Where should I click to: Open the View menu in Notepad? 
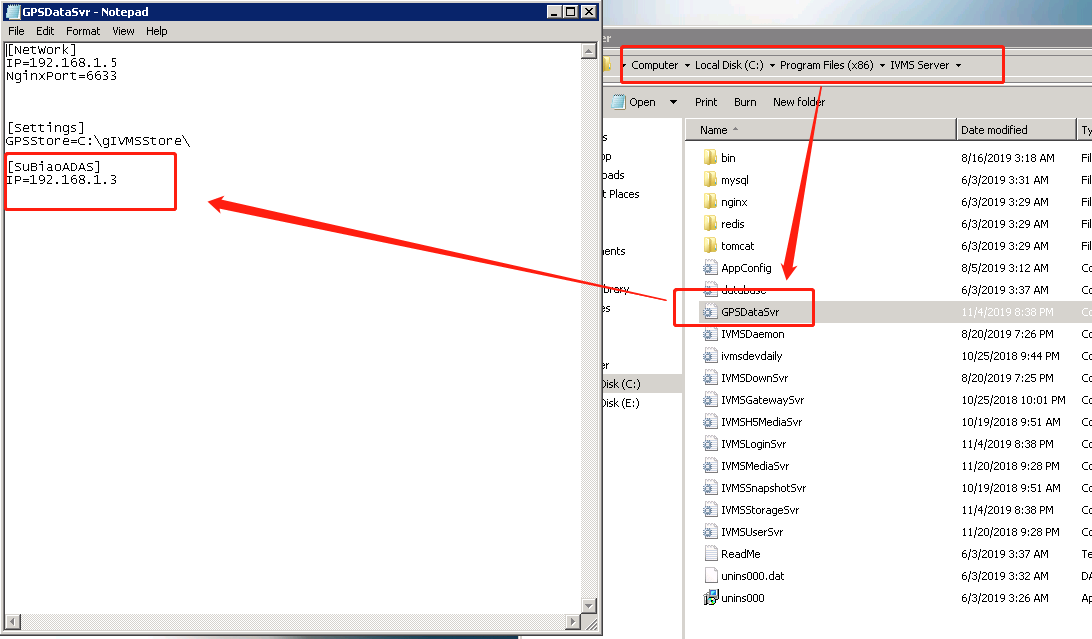[123, 31]
